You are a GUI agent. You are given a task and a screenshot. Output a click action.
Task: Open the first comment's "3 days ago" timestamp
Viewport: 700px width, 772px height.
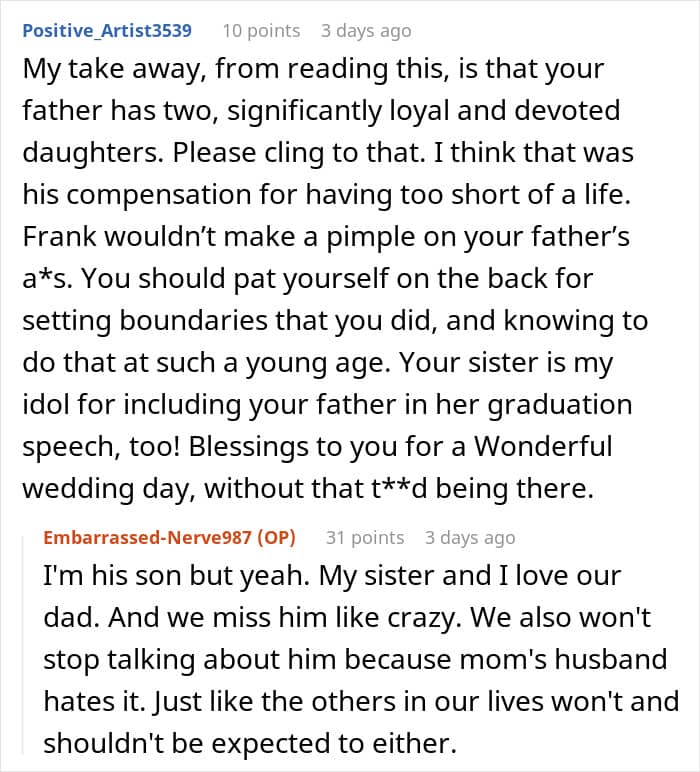click(365, 30)
